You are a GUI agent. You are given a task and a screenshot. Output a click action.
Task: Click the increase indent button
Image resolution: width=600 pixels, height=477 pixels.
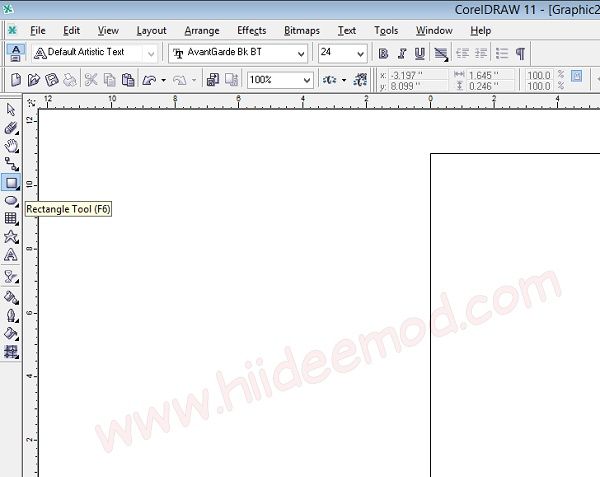point(481,54)
